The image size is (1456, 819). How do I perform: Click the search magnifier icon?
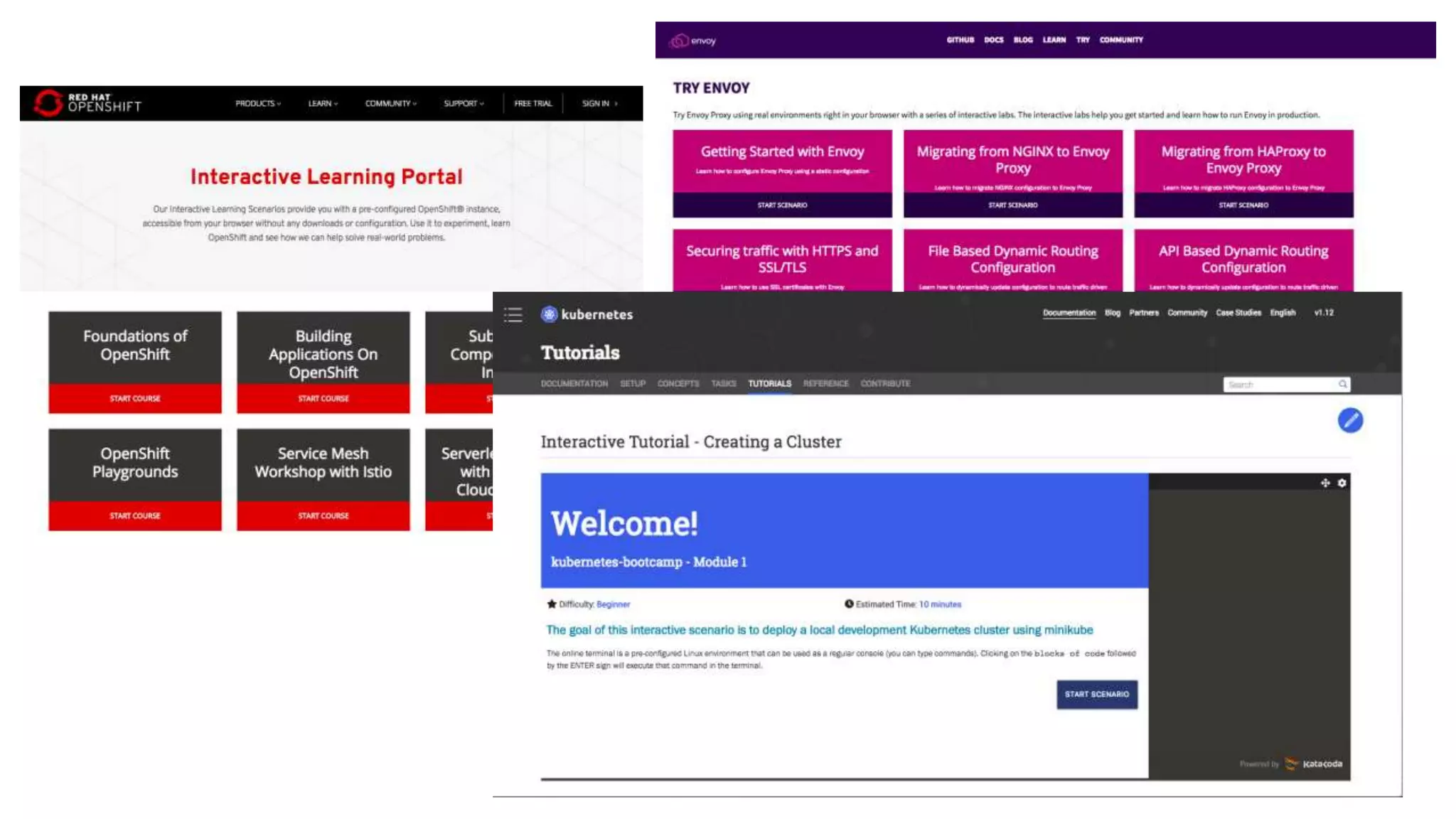coord(1342,384)
